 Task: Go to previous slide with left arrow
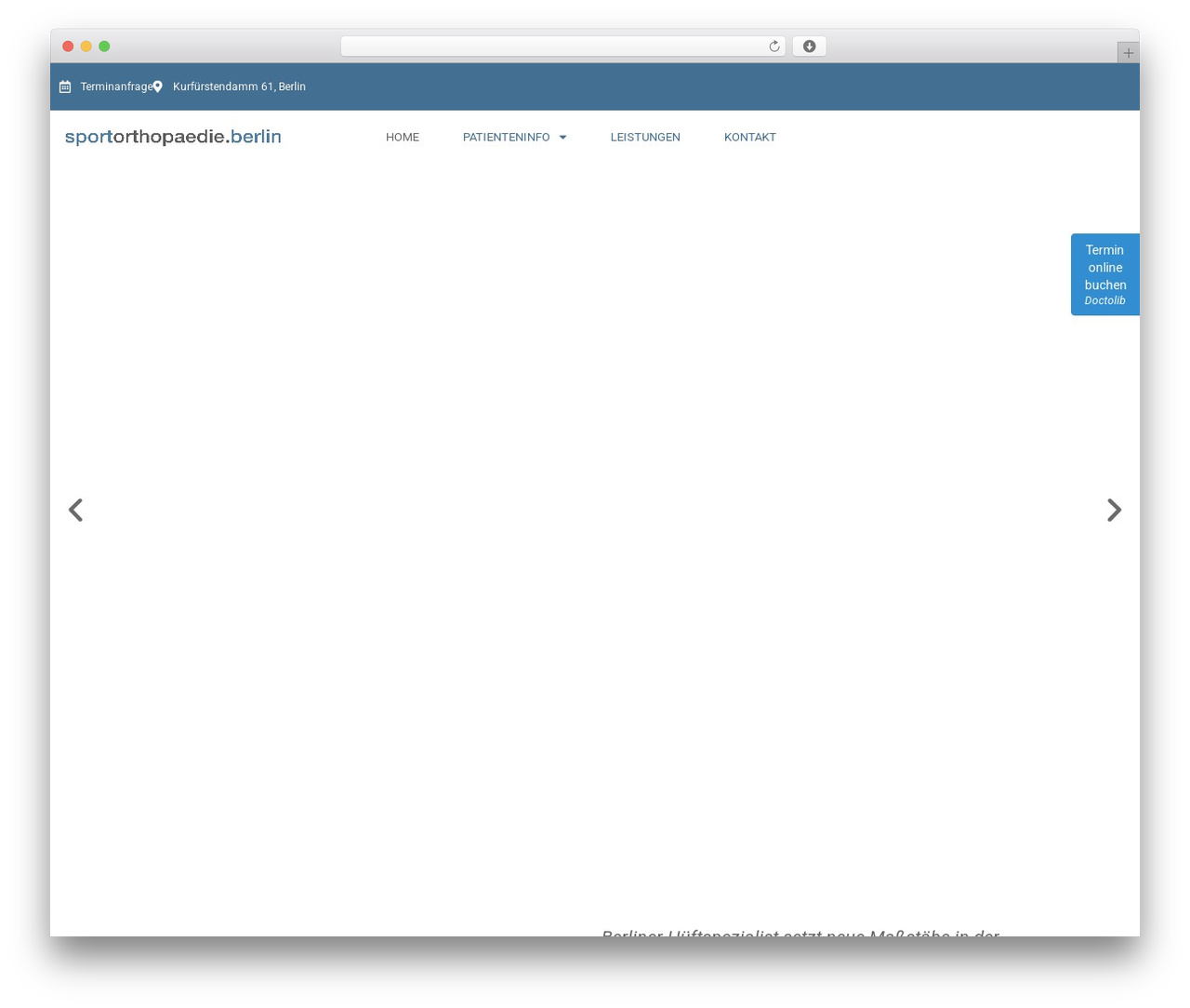pos(76,510)
